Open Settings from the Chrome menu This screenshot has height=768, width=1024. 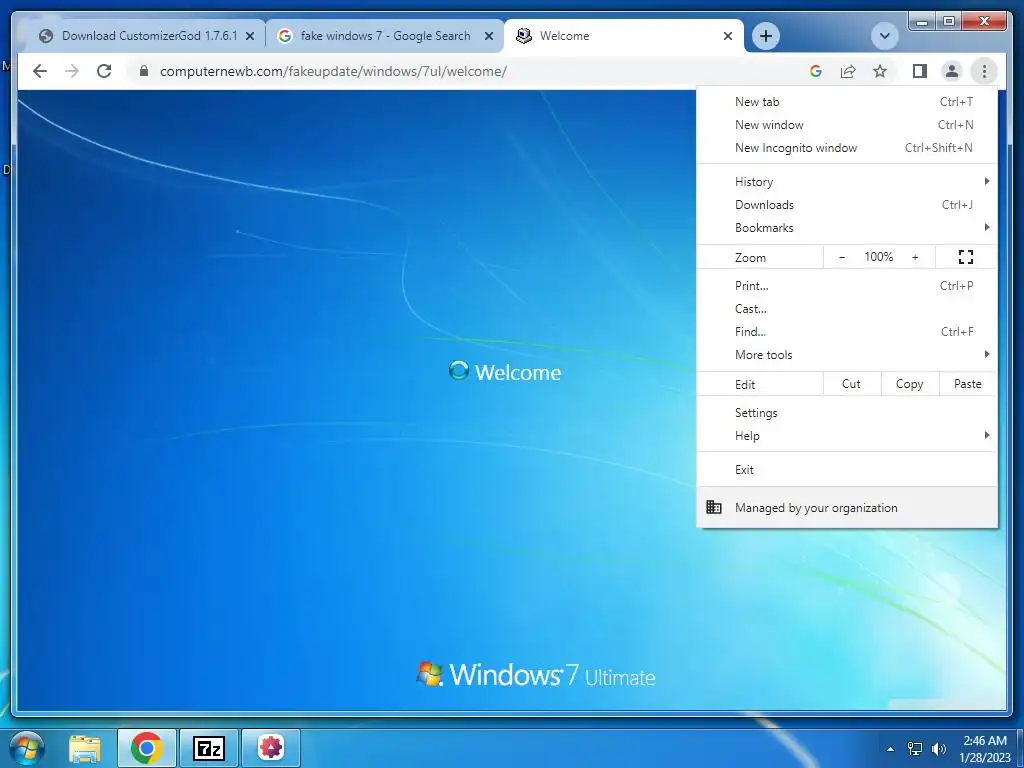847,413
